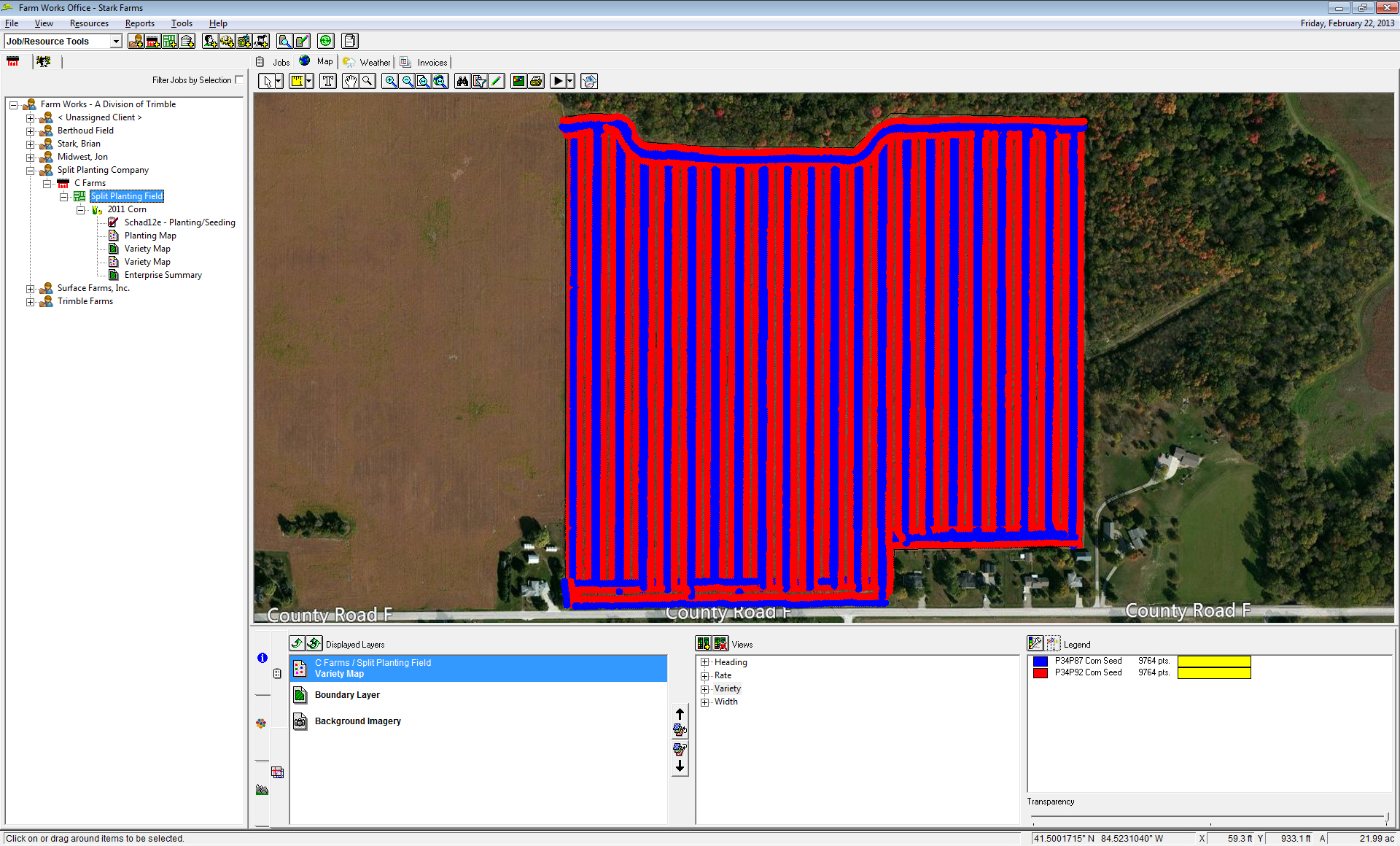Open the Tools menu
The width and height of the screenshot is (1400, 846).
pos(182,23)
